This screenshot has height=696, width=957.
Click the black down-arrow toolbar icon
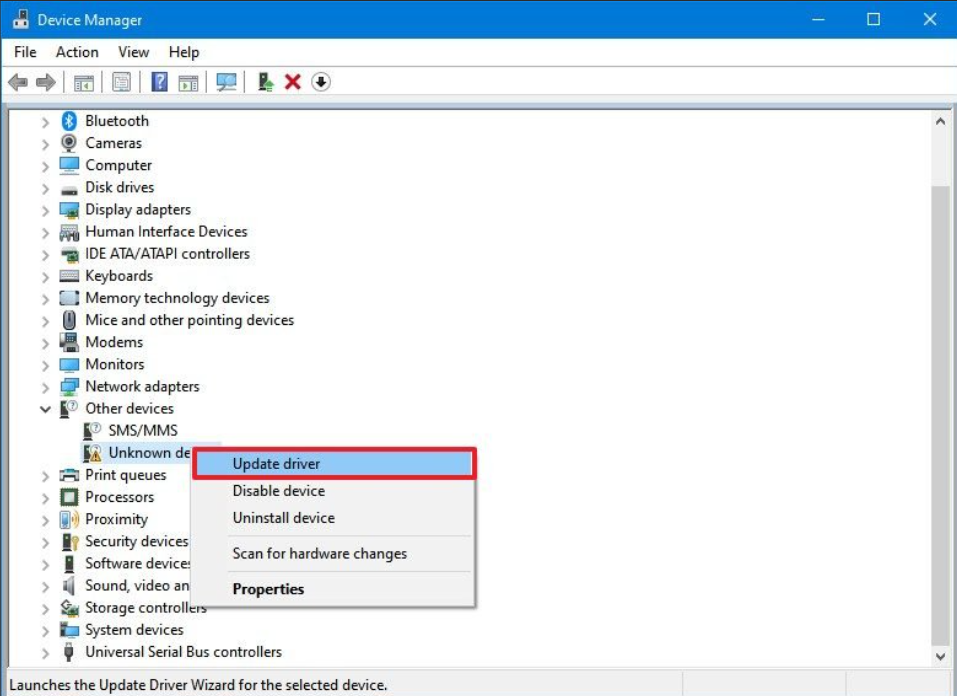click(320, 82)
